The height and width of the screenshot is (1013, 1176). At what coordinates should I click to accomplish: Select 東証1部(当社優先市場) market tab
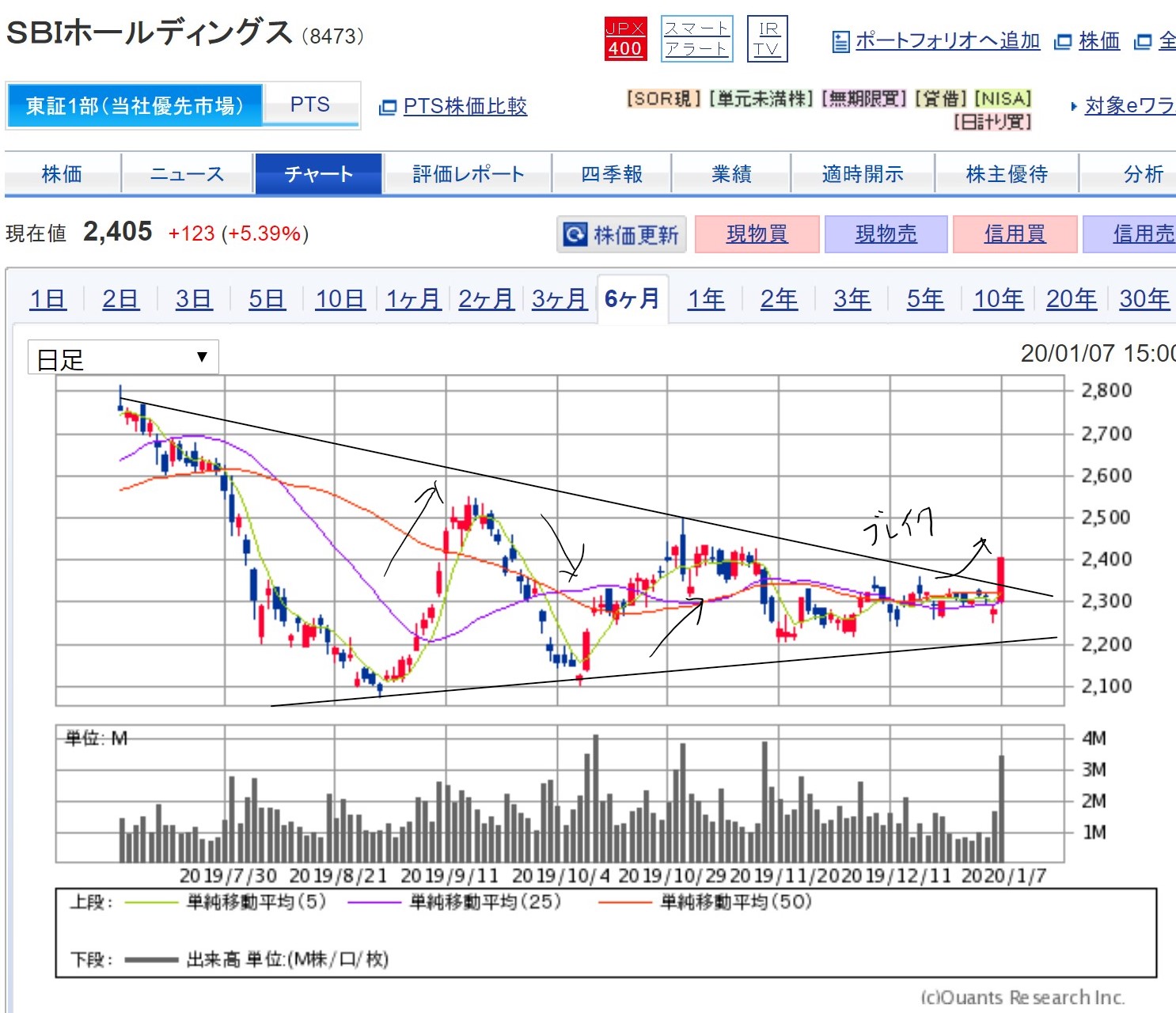click(x=135, y=105)
